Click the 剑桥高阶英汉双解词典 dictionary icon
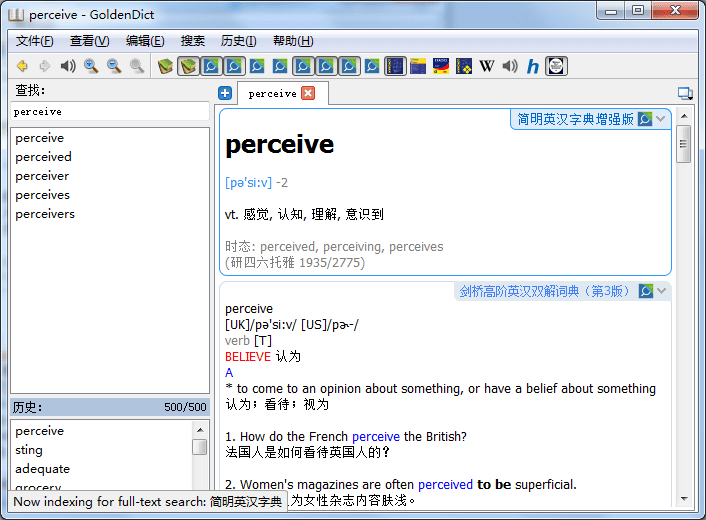The height and width of the screenshot is (520, 706). (646, 291)
